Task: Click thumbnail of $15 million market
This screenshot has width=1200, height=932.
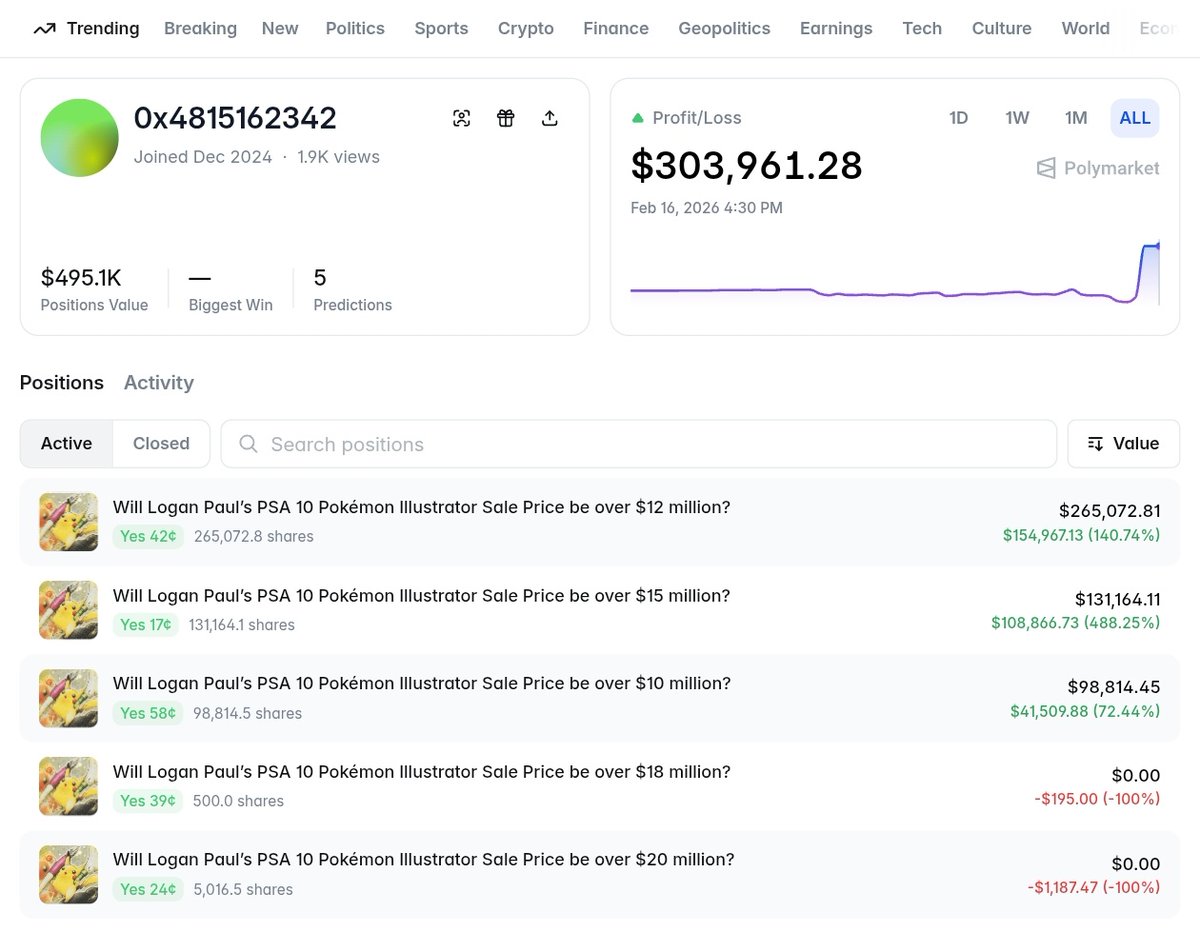Action: point(68,610)
